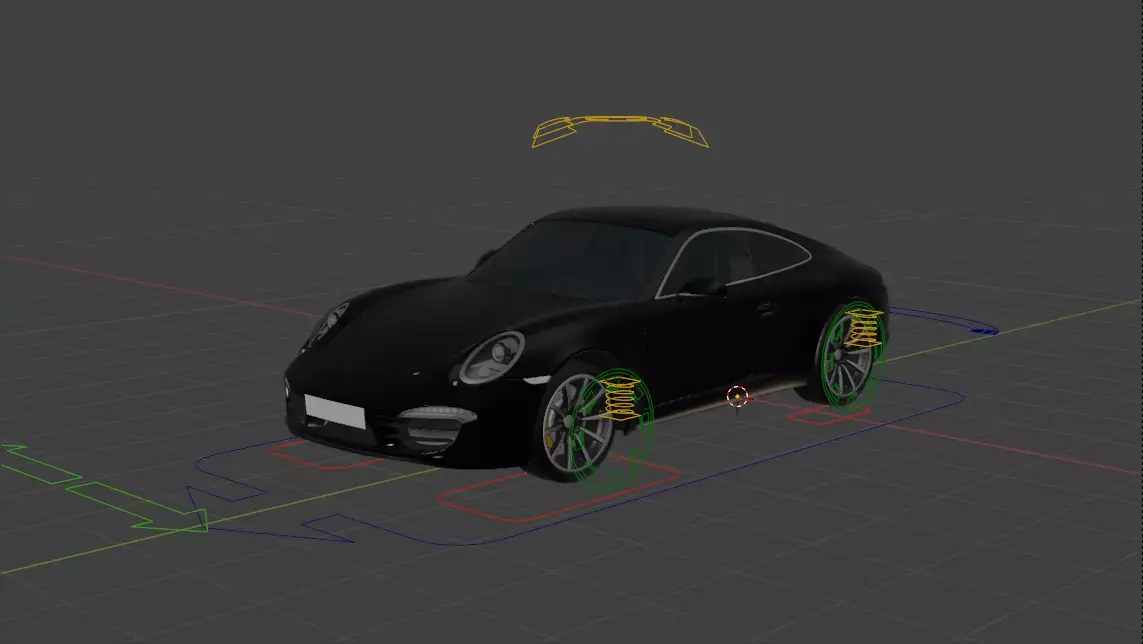Image resolution: width=1143 pixels, height=644 pixels.
Task: Select the yellow spring control on rear wheel
Action: (864, 327)
